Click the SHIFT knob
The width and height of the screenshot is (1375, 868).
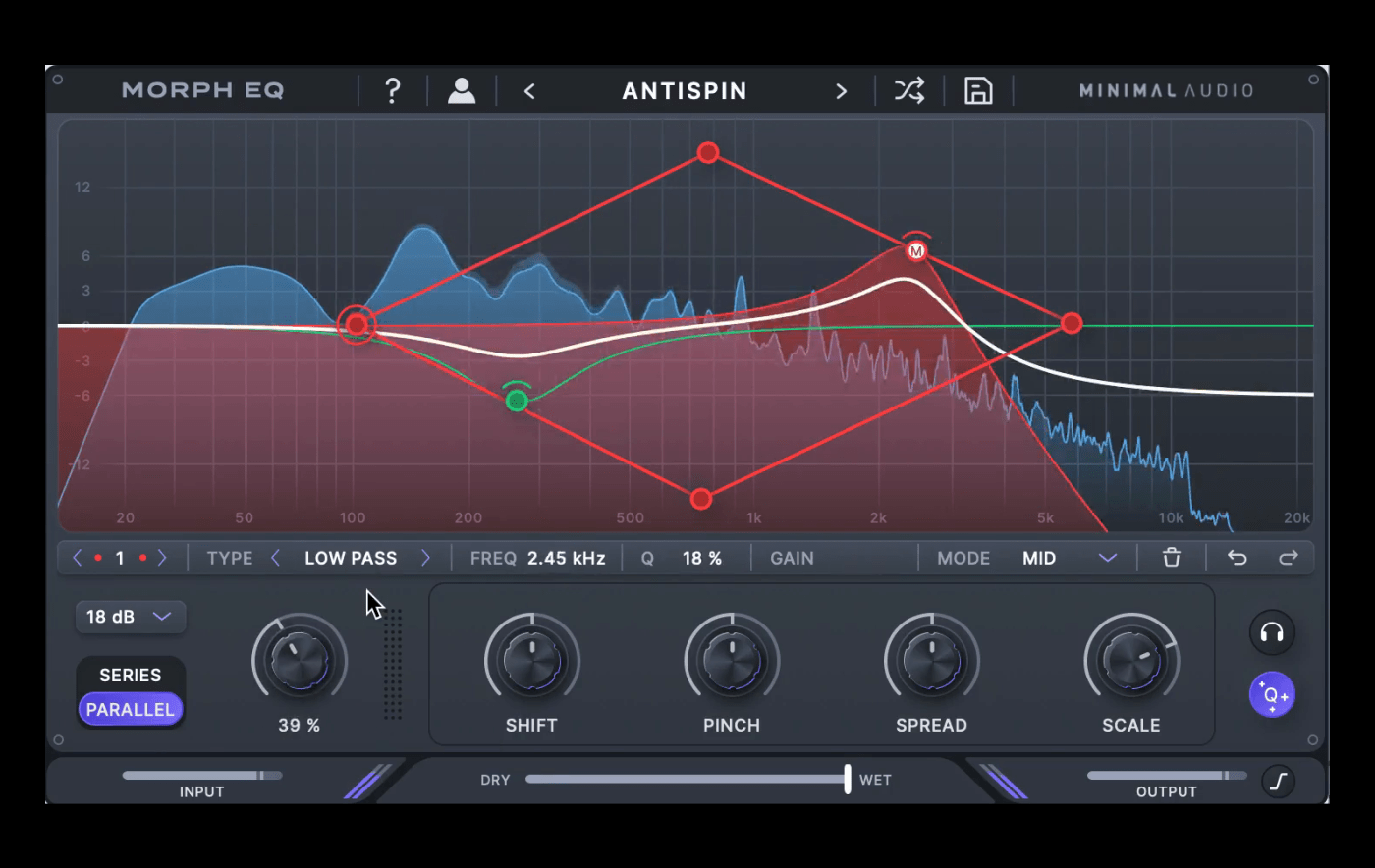531,659
